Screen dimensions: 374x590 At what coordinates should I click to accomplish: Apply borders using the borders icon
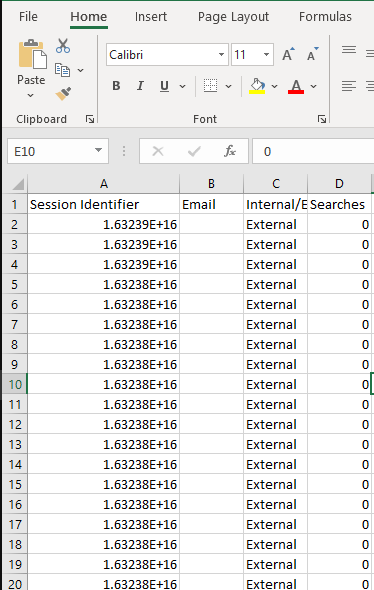(210, 86)
